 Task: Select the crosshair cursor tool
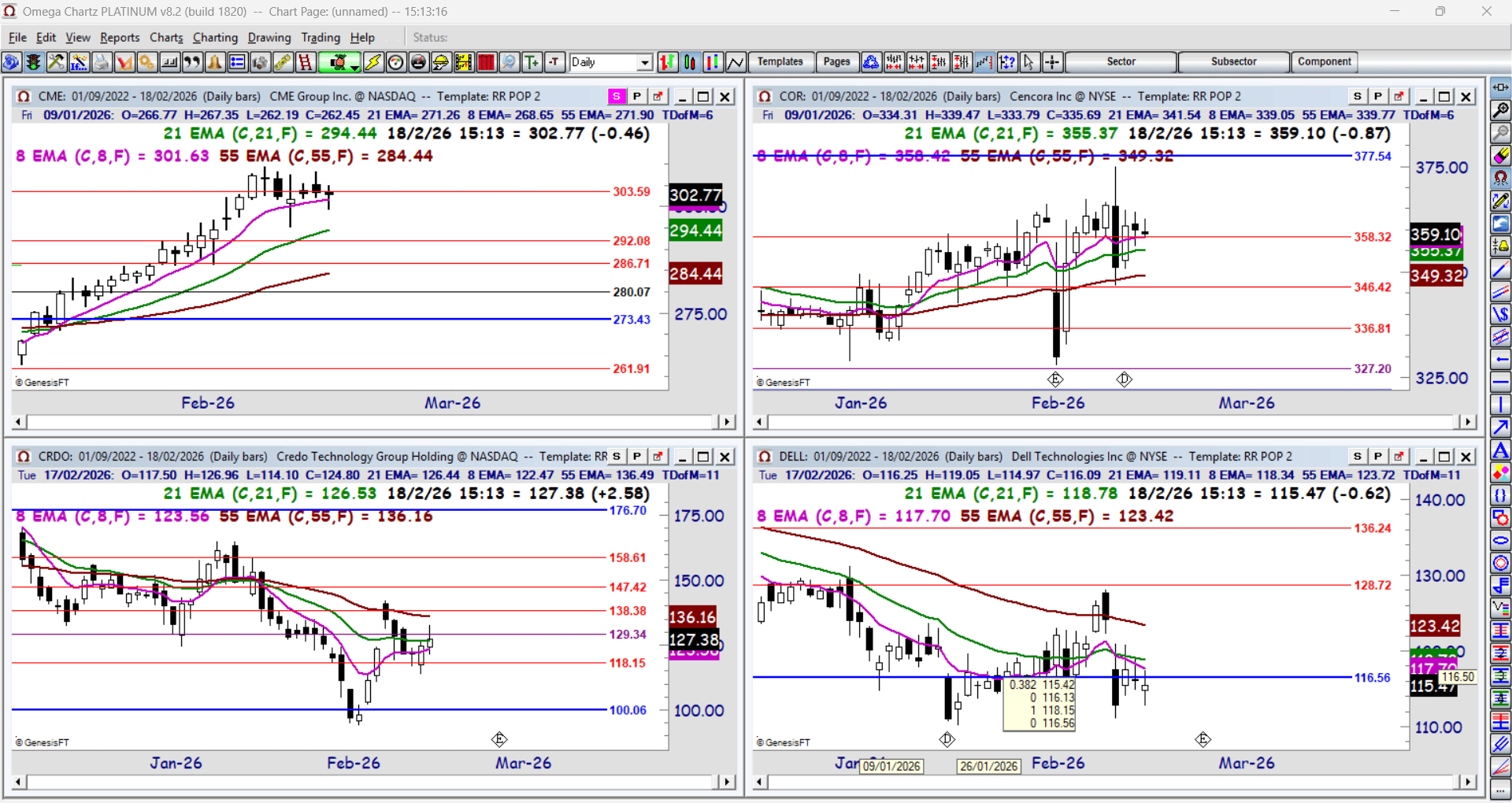(x=1053, y=62)
